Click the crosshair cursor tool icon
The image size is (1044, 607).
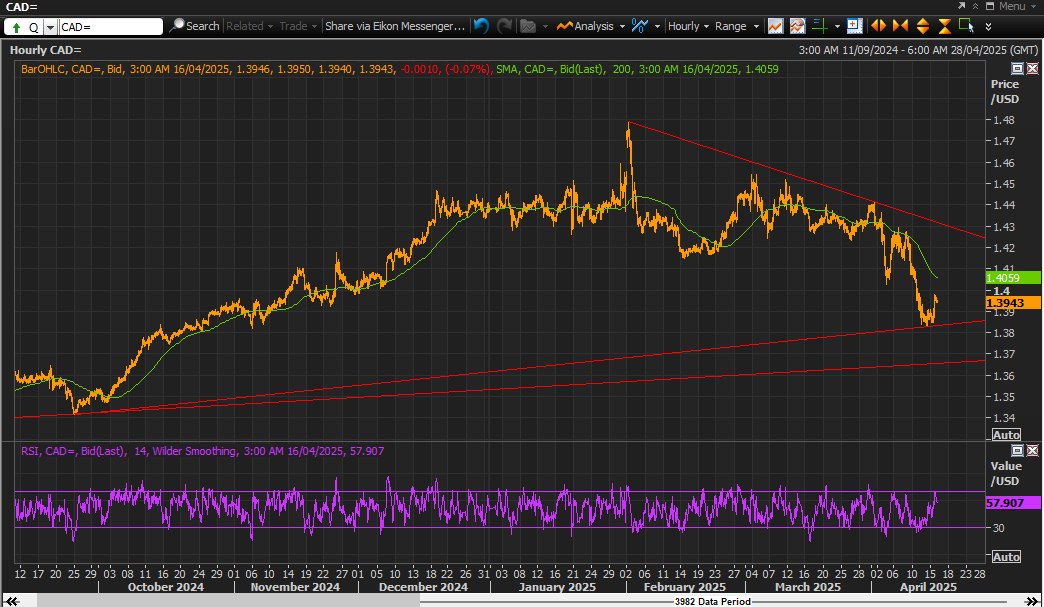click(x=820, y=26)
